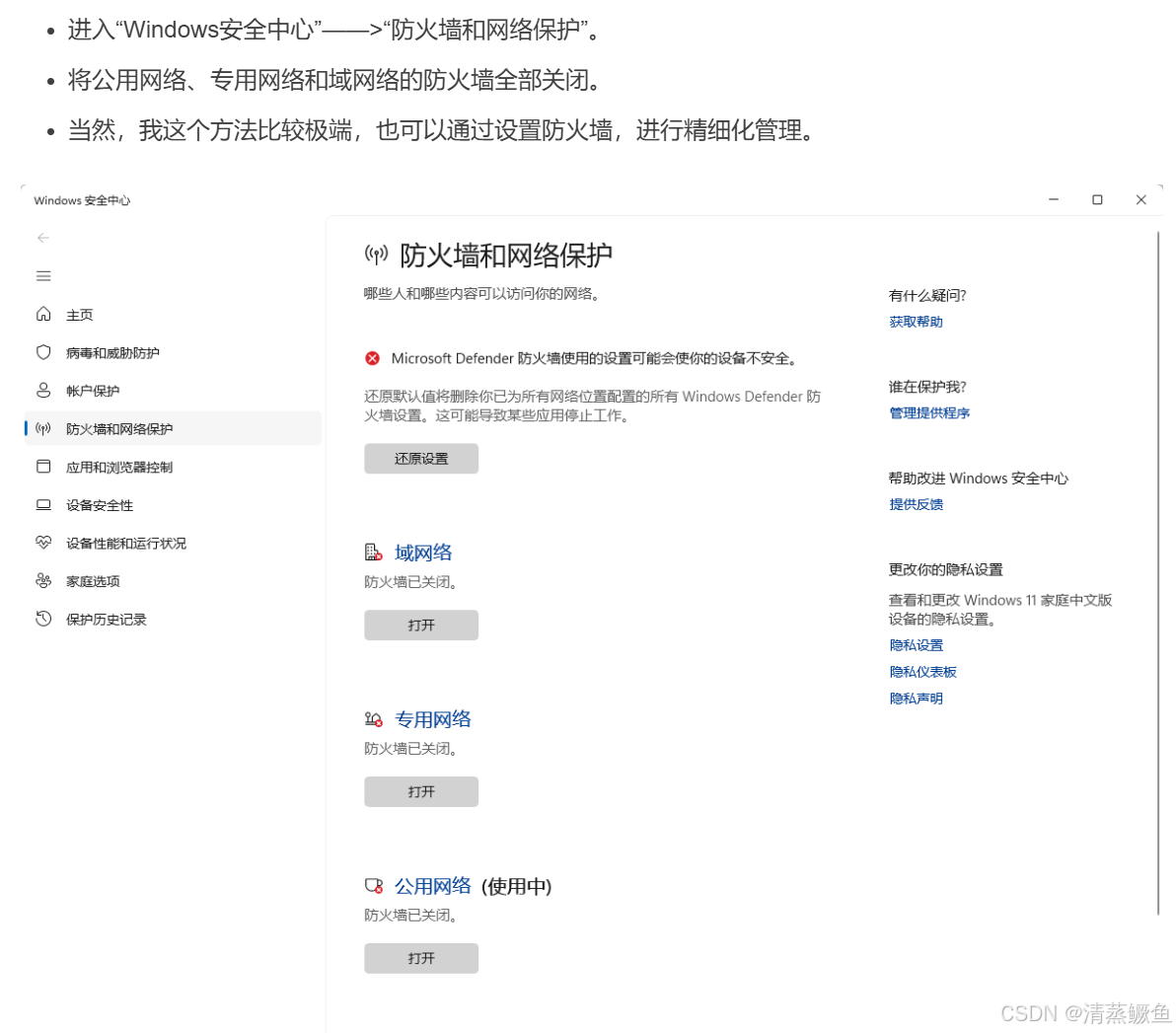Viewport: 1176px width, 1033px height.
Task: Click the 更改你的隐私设置 heading
Action: coord(946,569)
